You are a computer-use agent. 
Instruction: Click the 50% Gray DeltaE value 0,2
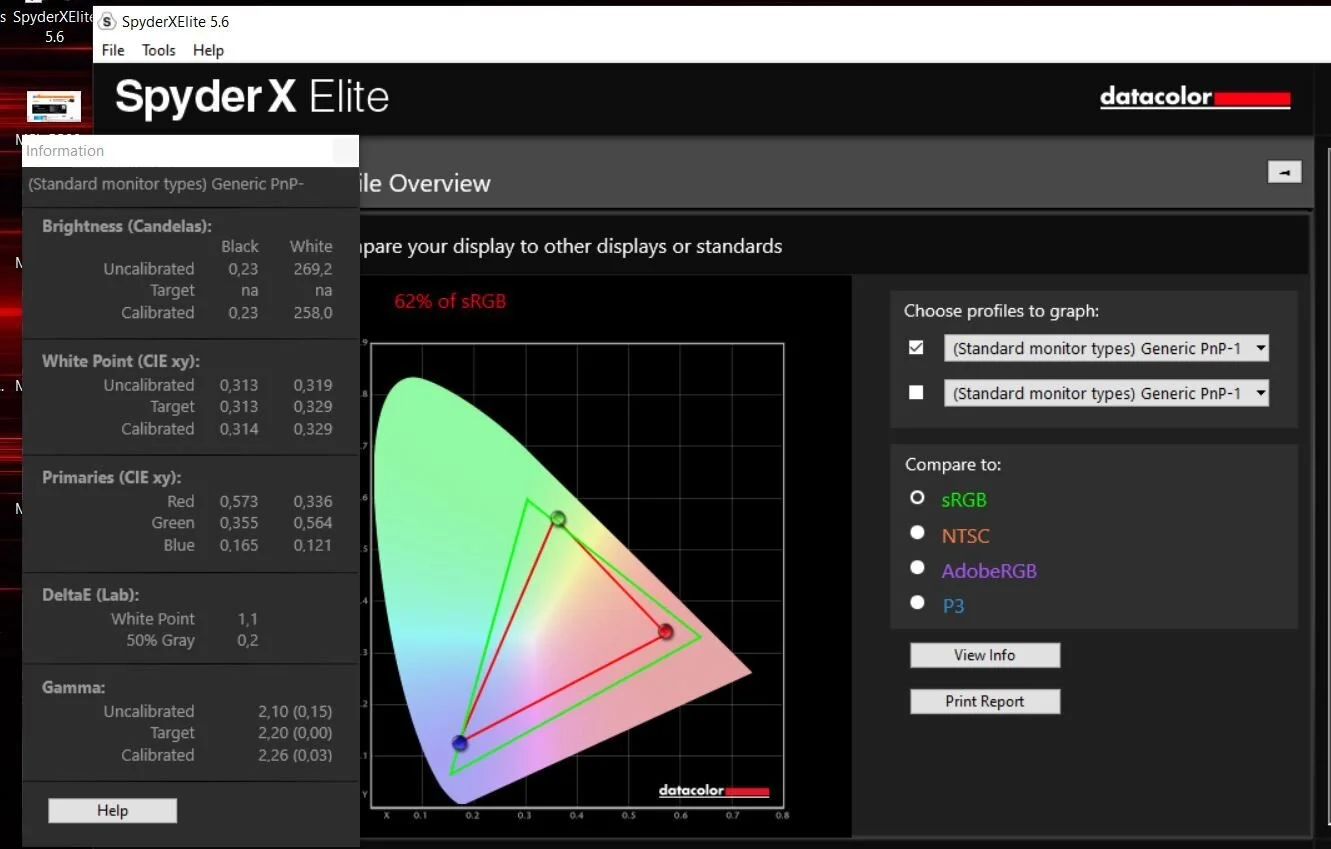248,640
